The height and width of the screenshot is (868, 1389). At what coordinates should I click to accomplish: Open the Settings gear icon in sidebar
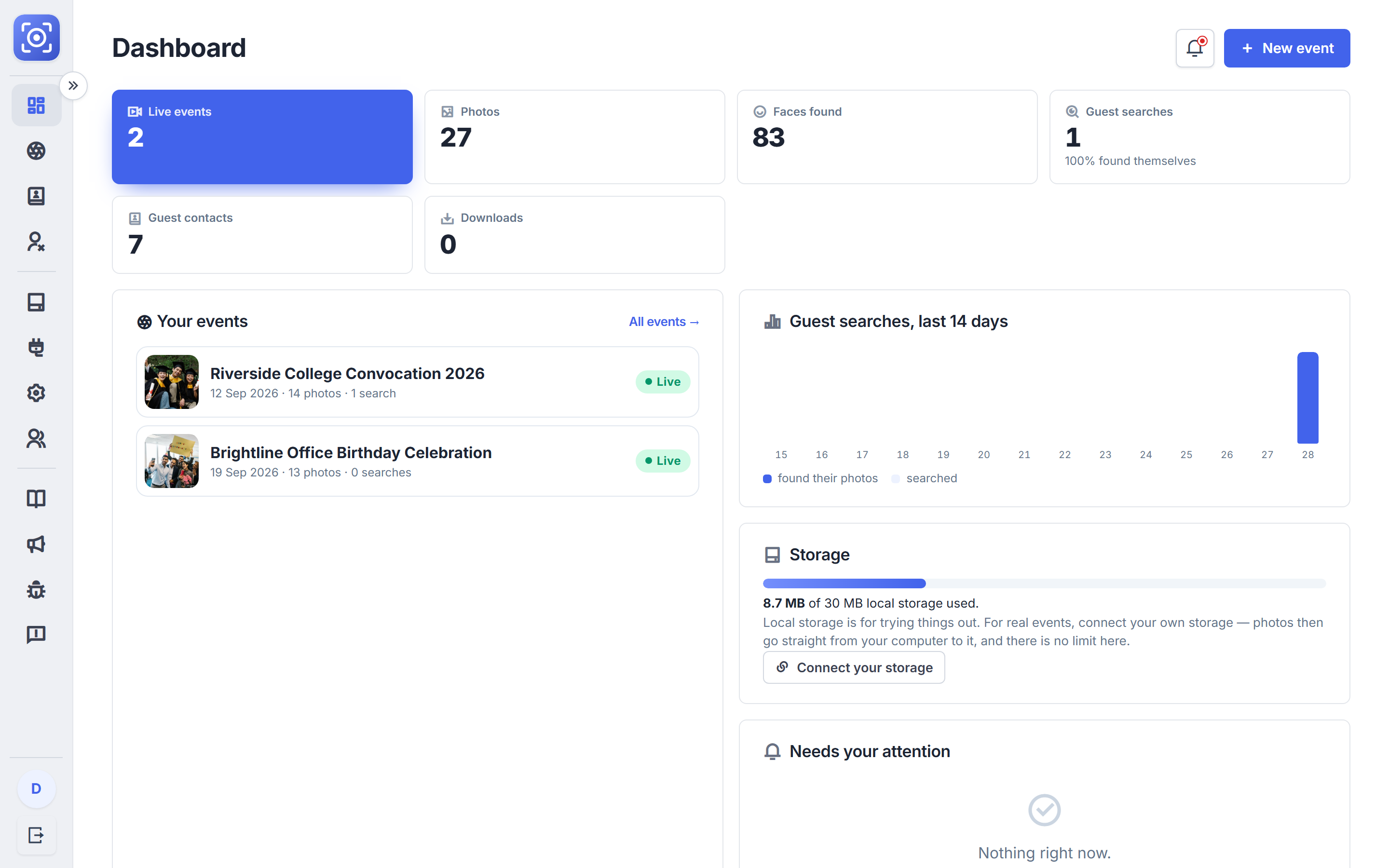pos(36,393)
